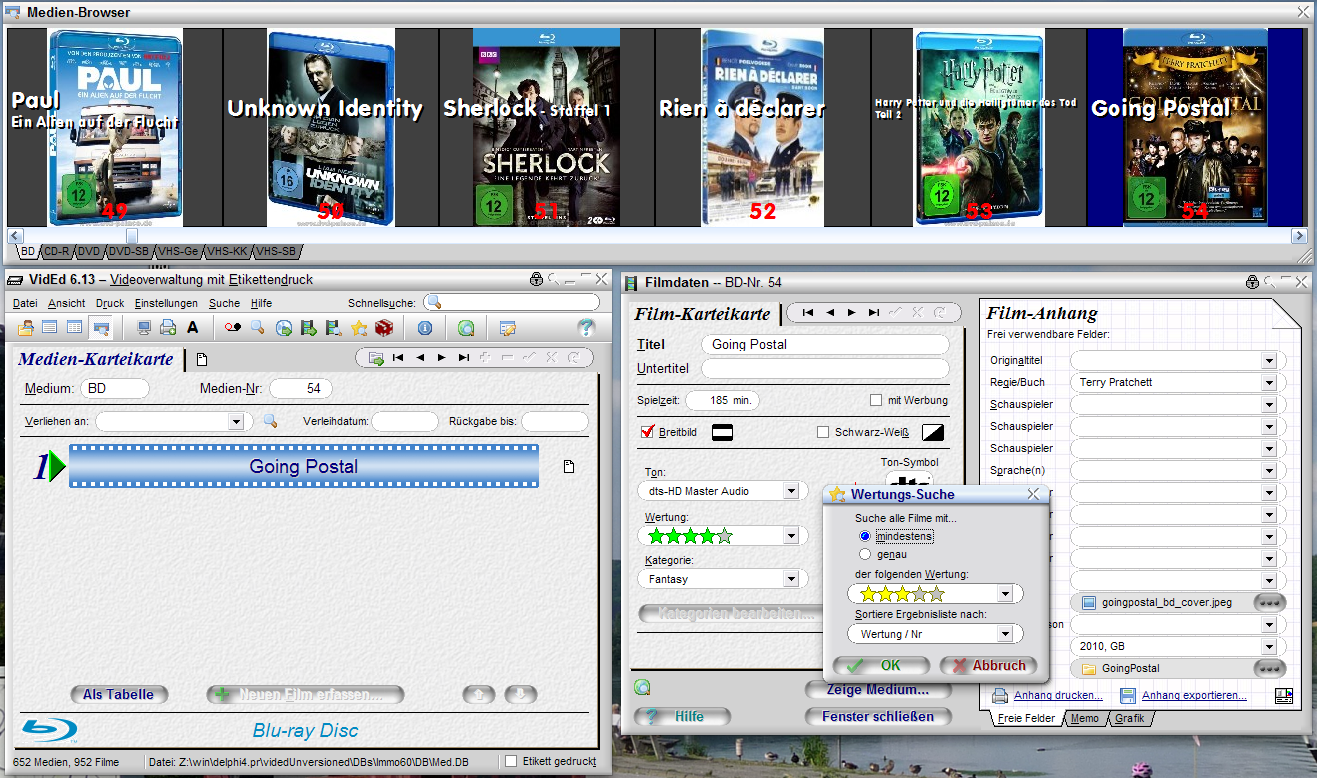Click the notepad edit icon in toolbar
This screenshot has width=1317, height=778.
point(507,327)
